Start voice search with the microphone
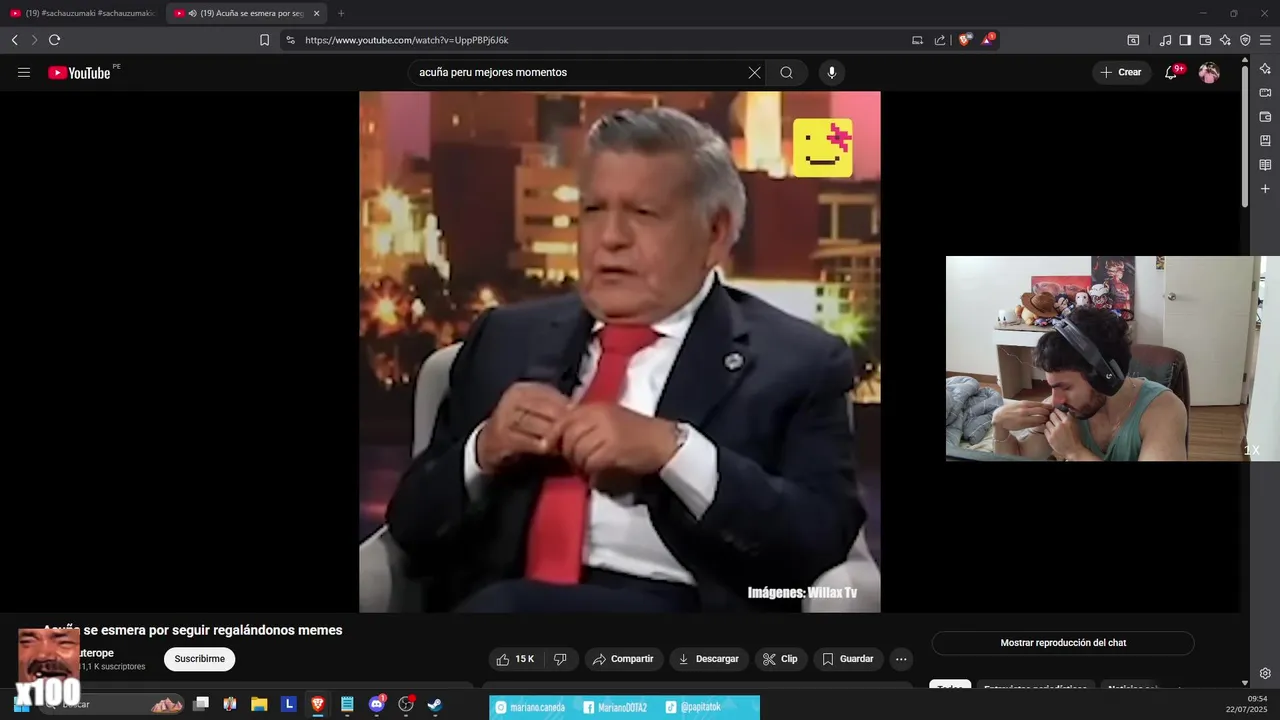The width and height of the screenshot is (1280, 720). pos(831,72)
